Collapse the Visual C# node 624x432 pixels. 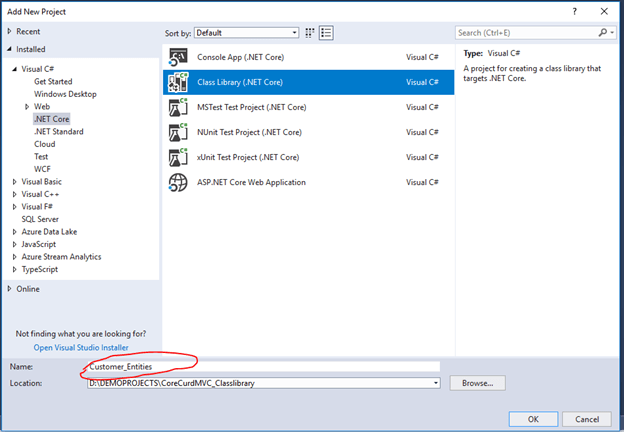point(15,69)
